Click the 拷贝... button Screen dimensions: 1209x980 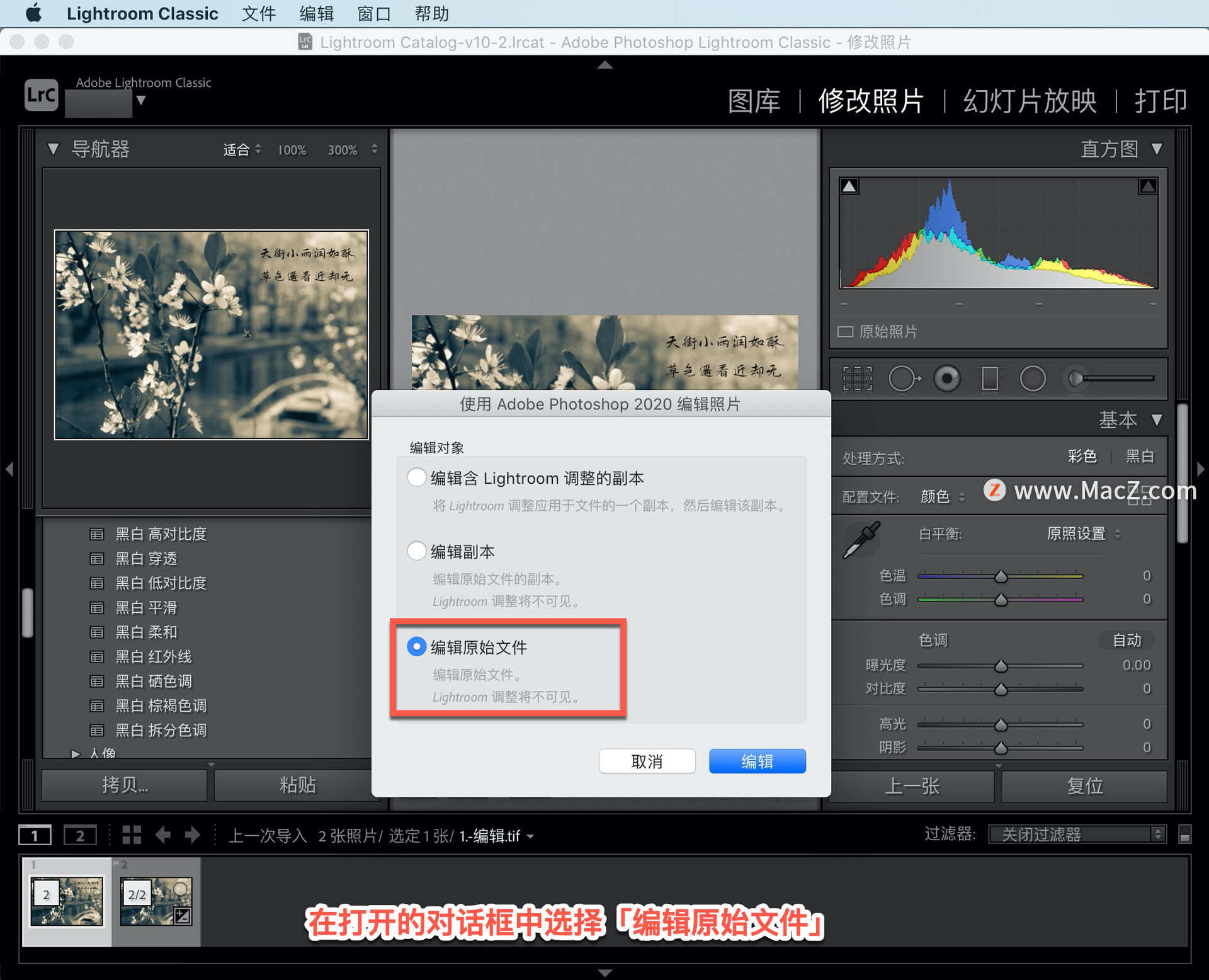point(125,785)
